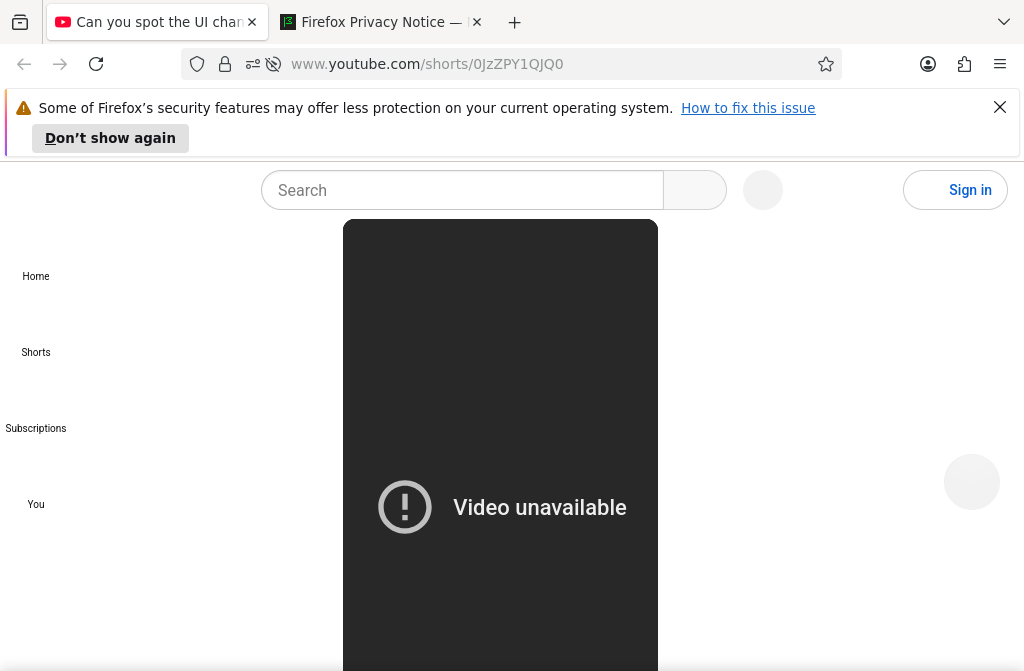Click the warning triangle icon in notification bar
This screenshot has height=671, width=1024.
point(24,108)
